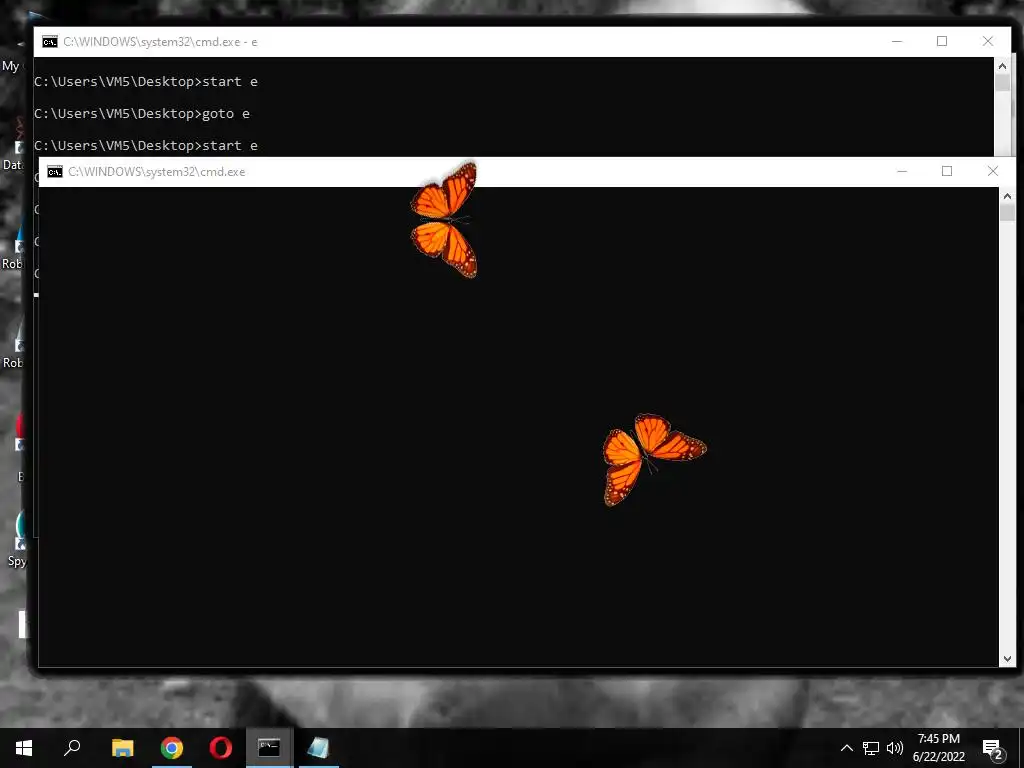
Task: Click the upper orange butterfly
Action: 444,220
